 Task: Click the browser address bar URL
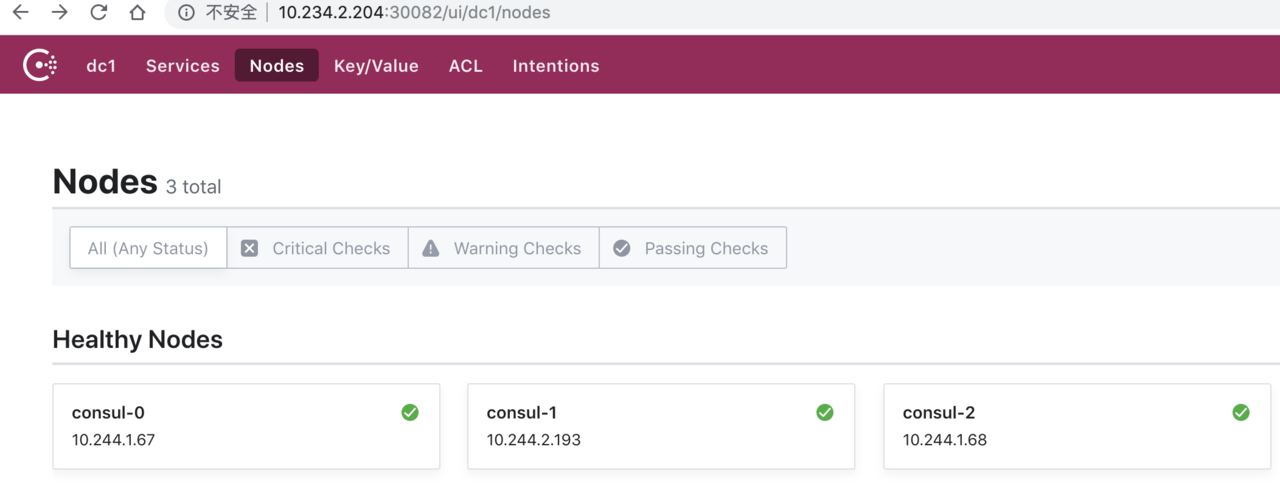coord(414,13)
